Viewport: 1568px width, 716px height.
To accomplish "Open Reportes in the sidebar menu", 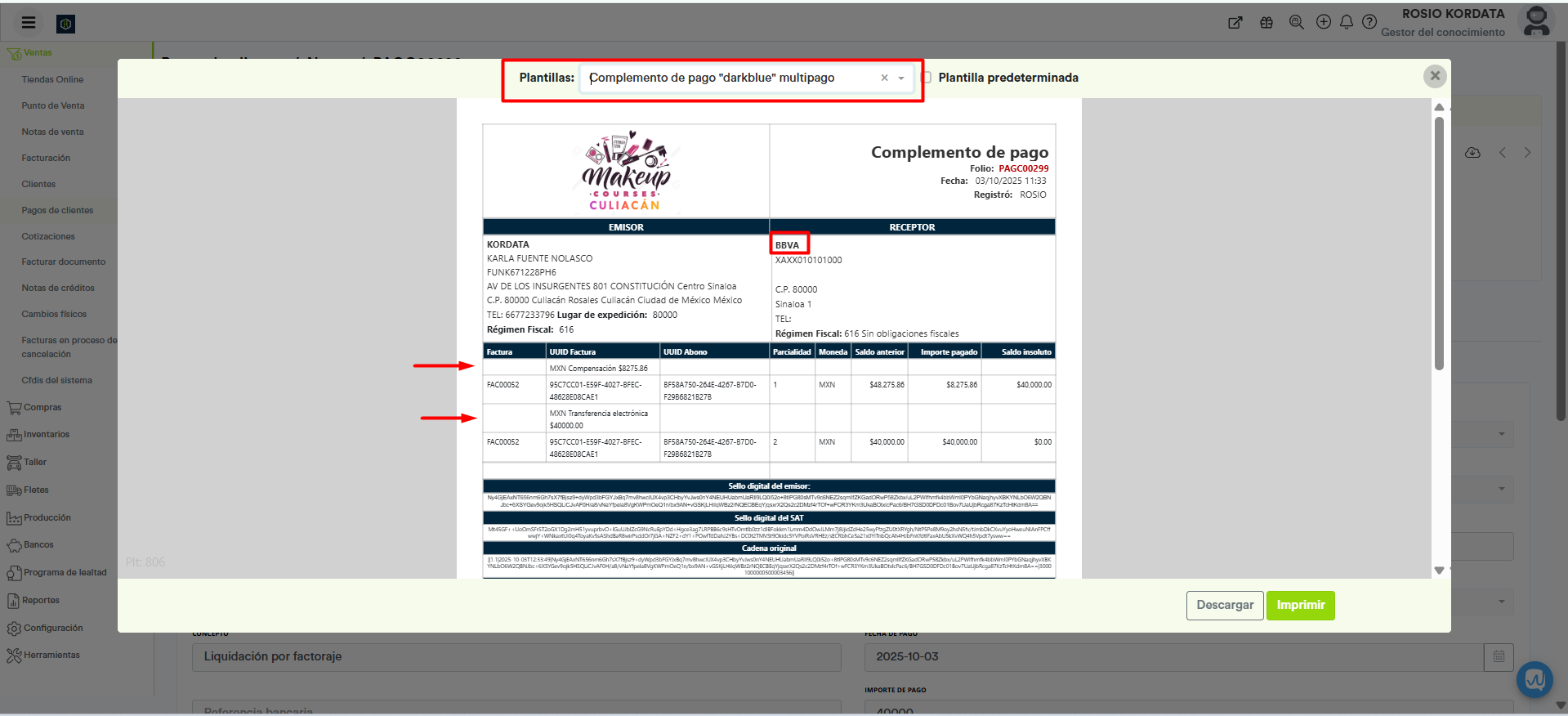I will (x=41, y=601).
